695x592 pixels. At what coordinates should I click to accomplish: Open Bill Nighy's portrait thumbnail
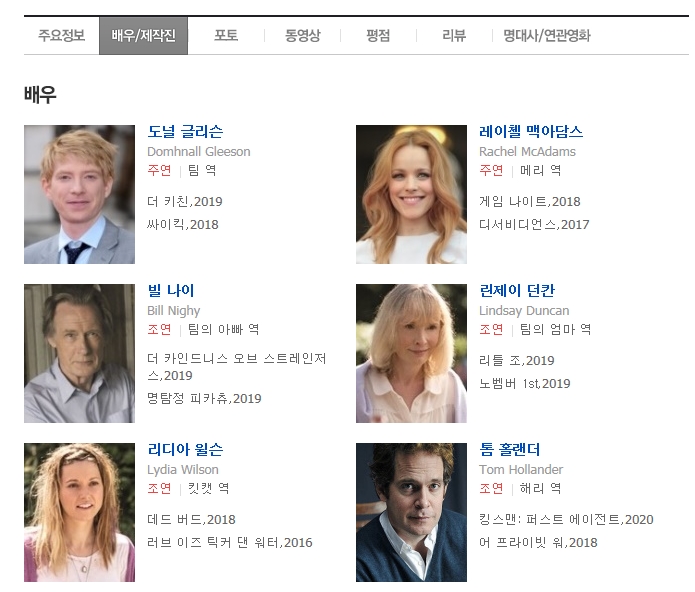(79, 353)
